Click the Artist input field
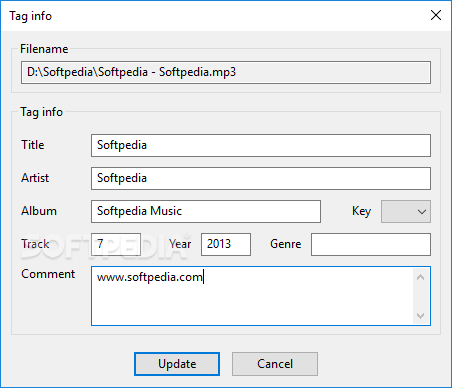The width and height of the screenshot is (452, 388). (261, 178)
